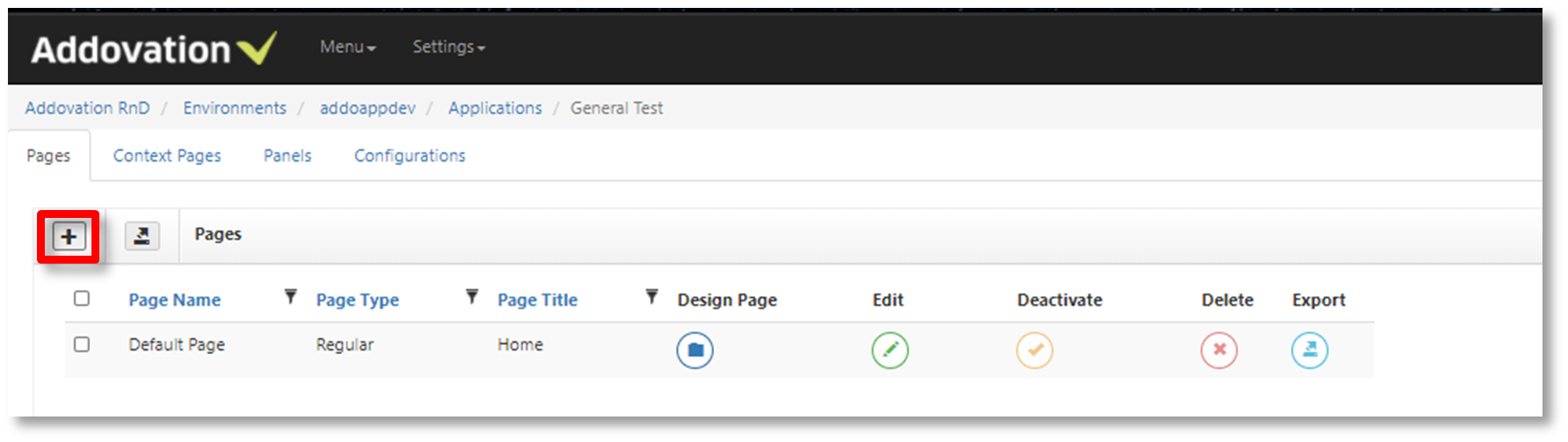Add a new page with plus icon

point(69,236)
